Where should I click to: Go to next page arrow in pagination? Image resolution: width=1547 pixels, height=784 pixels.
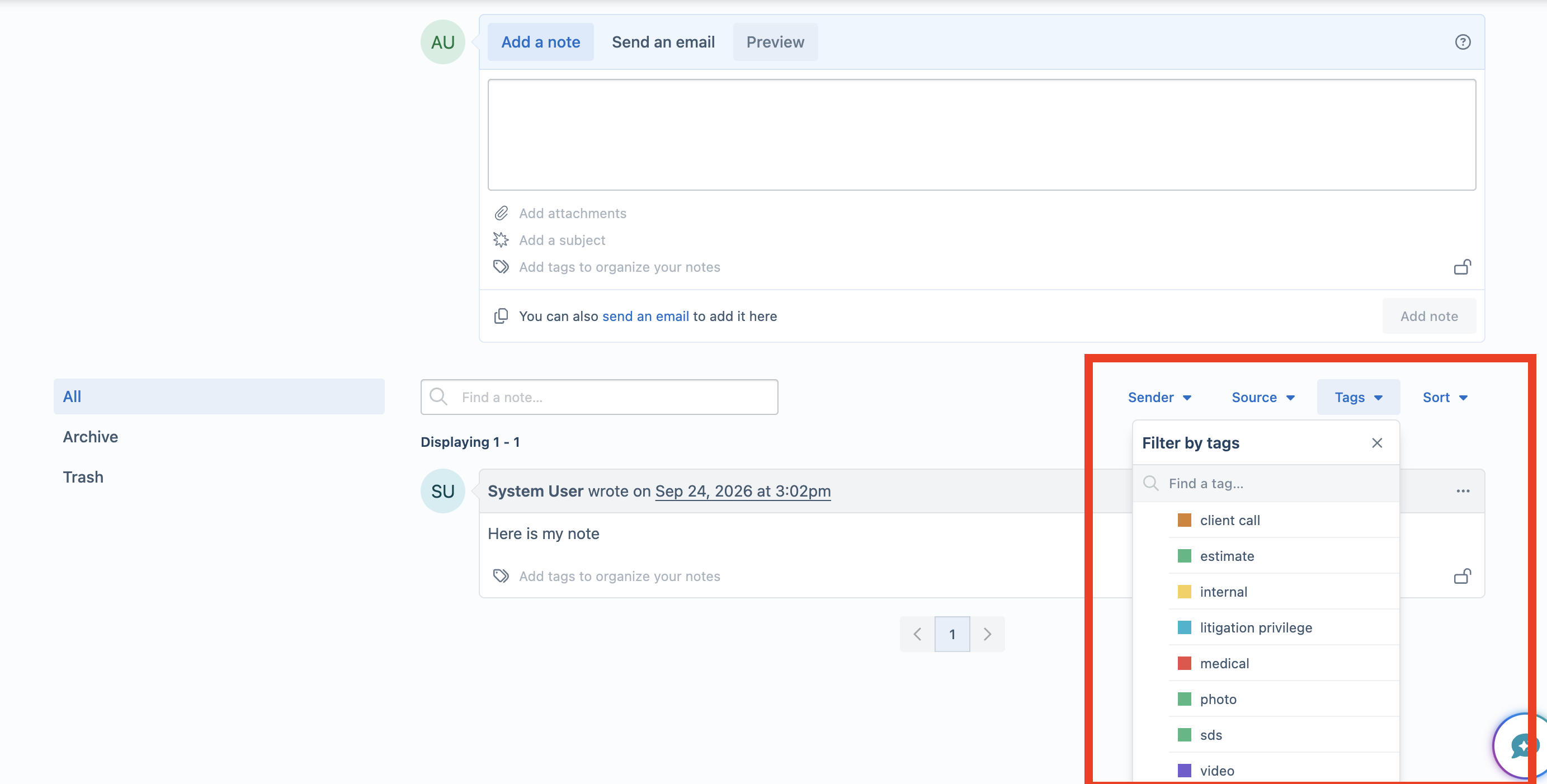pyautogui.click(x=987, y=634)
